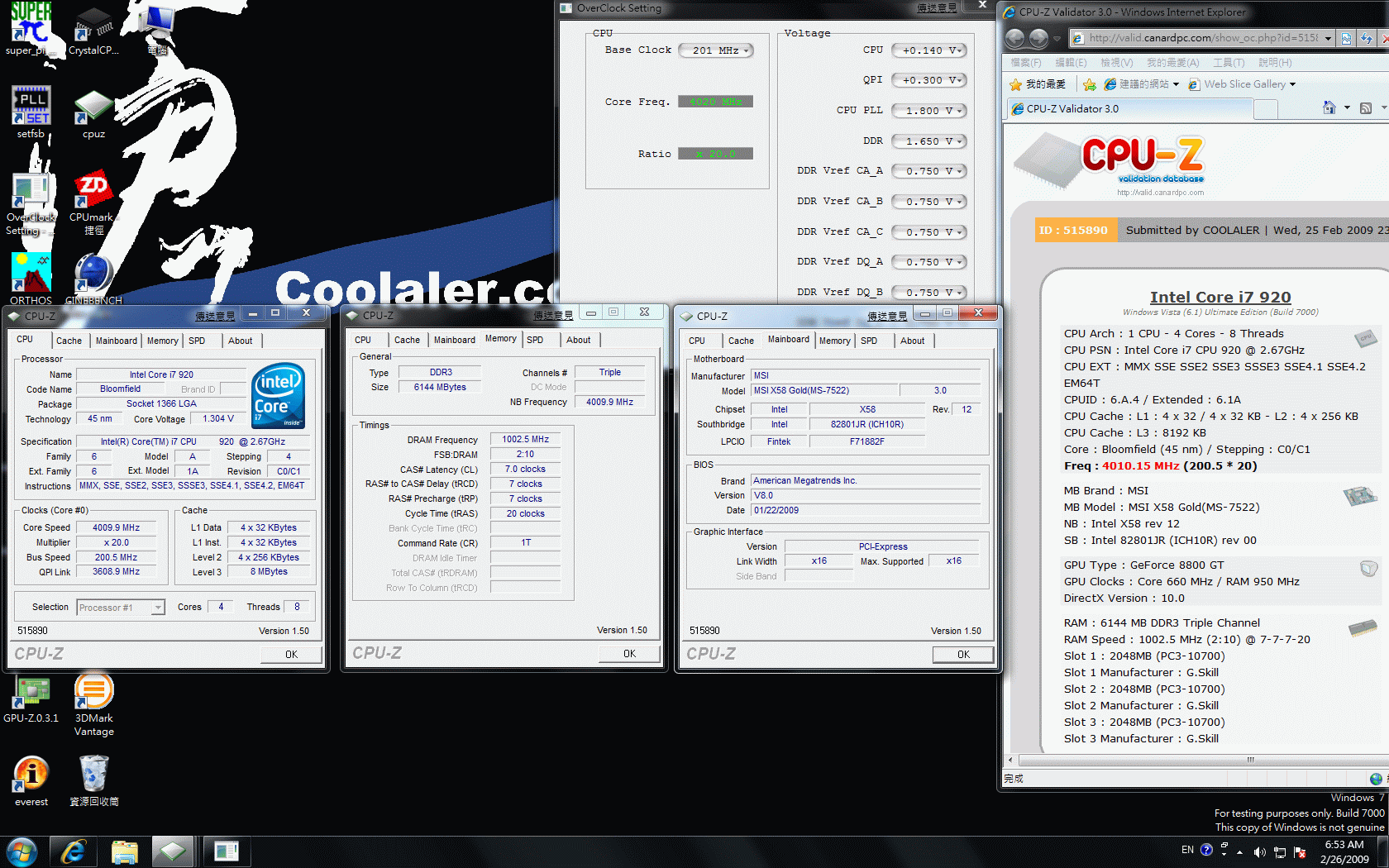Select Mainboard tab in middle CPU-Z window

coord(455,340)
